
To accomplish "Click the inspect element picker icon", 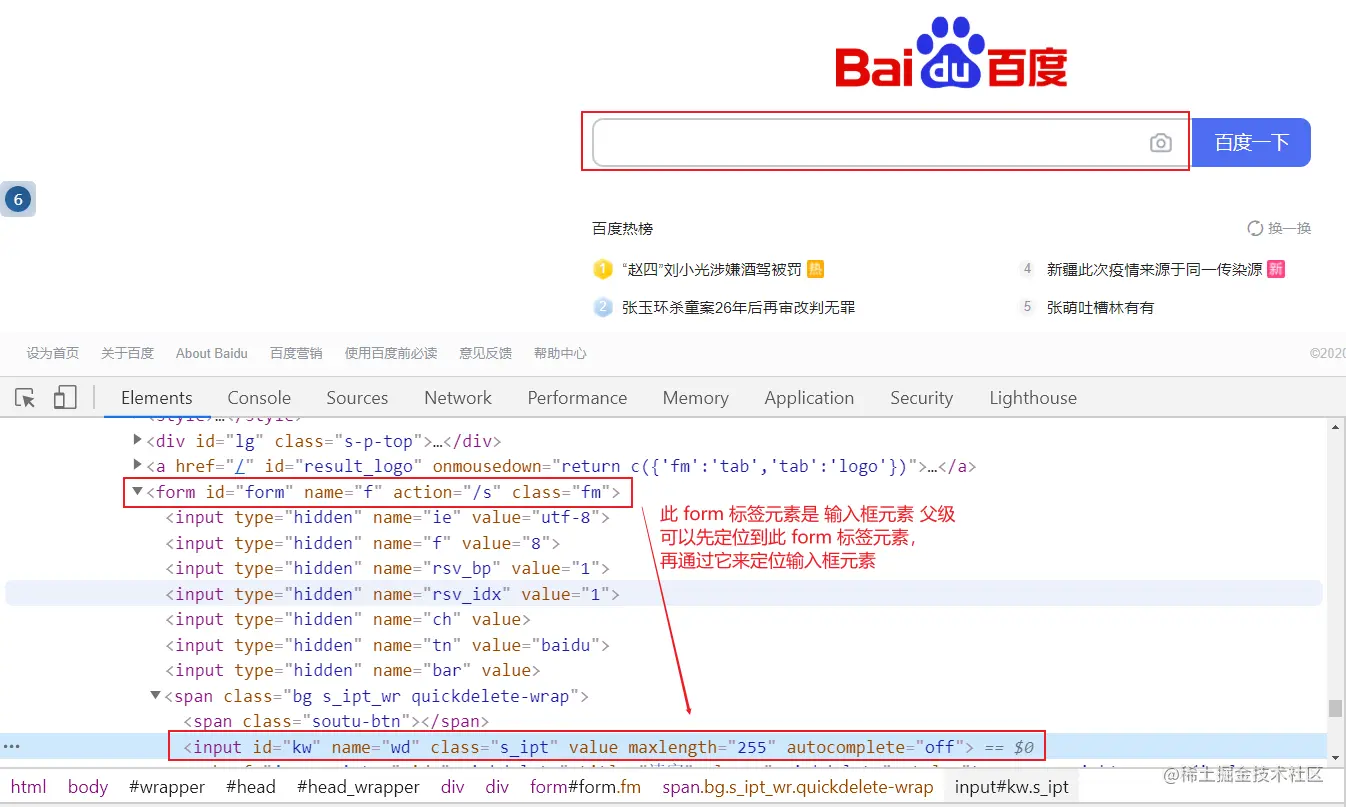I will coord(26,398).
